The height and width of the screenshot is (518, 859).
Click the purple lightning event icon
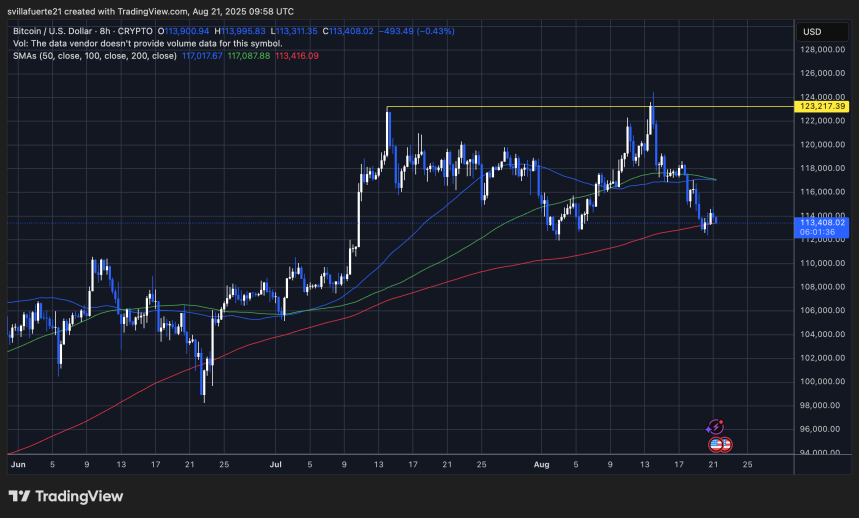[715, 427]
